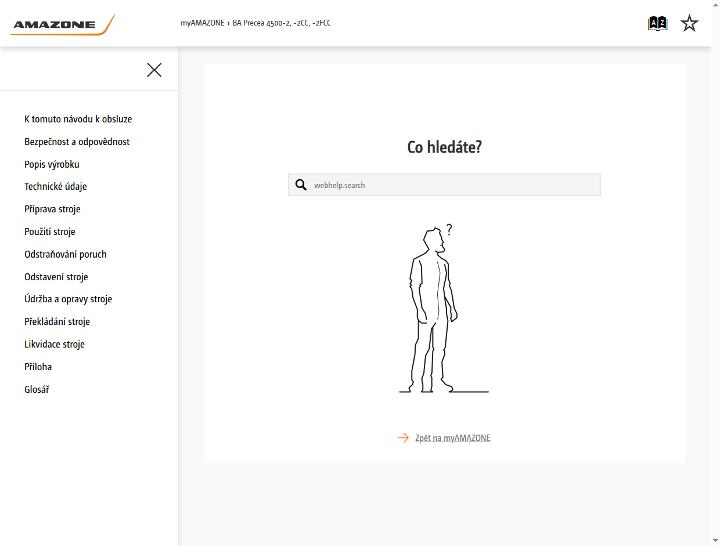Go to Technické údaje section
Screen dimensions: 720x546
click(56, 186)
